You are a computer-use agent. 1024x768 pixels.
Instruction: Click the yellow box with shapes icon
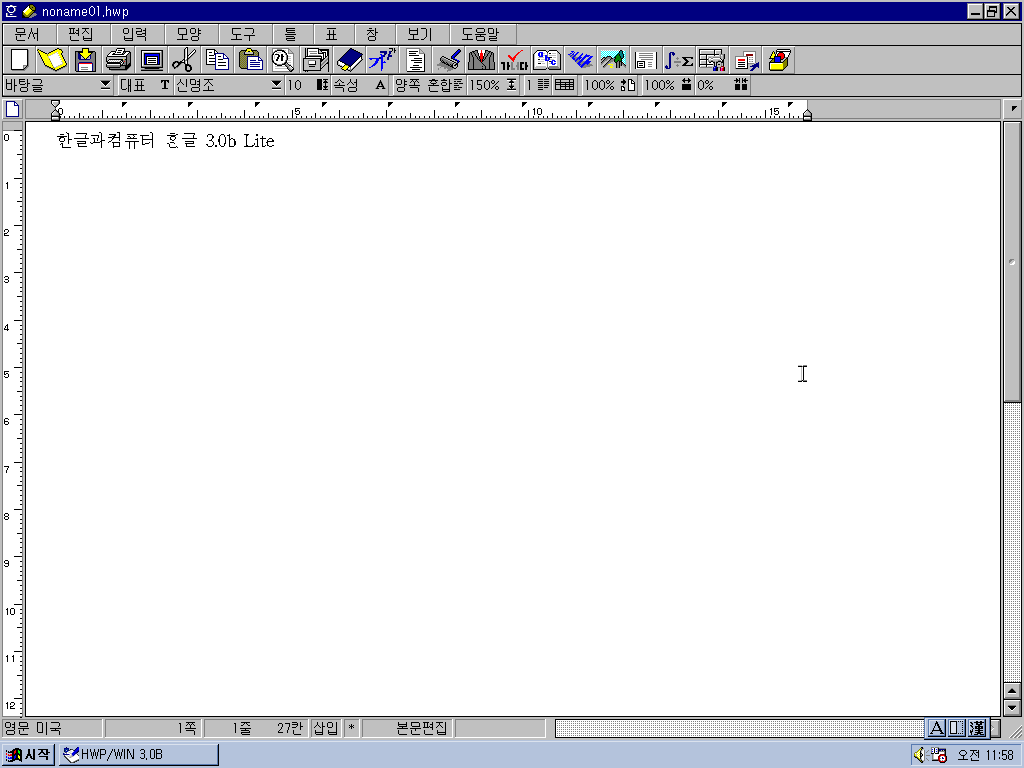click(x=779, y=60)
